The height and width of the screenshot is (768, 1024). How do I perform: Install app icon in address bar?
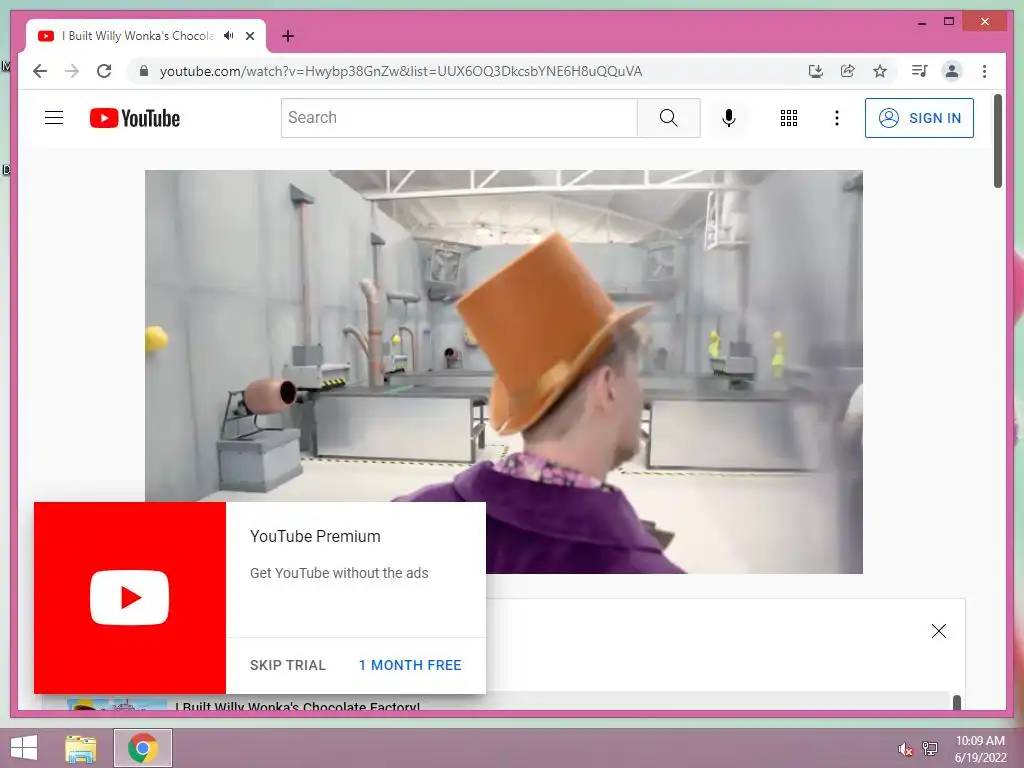[x=816, y=71]
